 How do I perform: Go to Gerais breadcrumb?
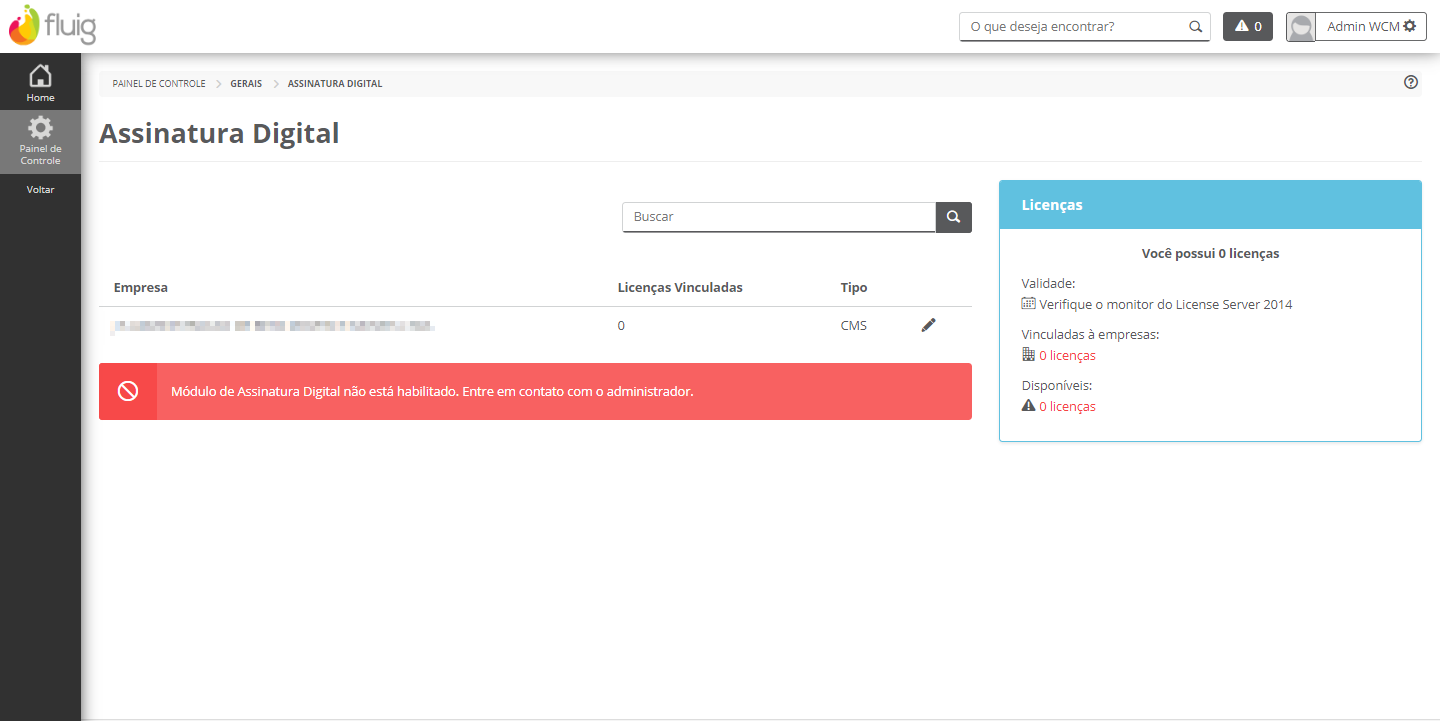coord(246,84)
